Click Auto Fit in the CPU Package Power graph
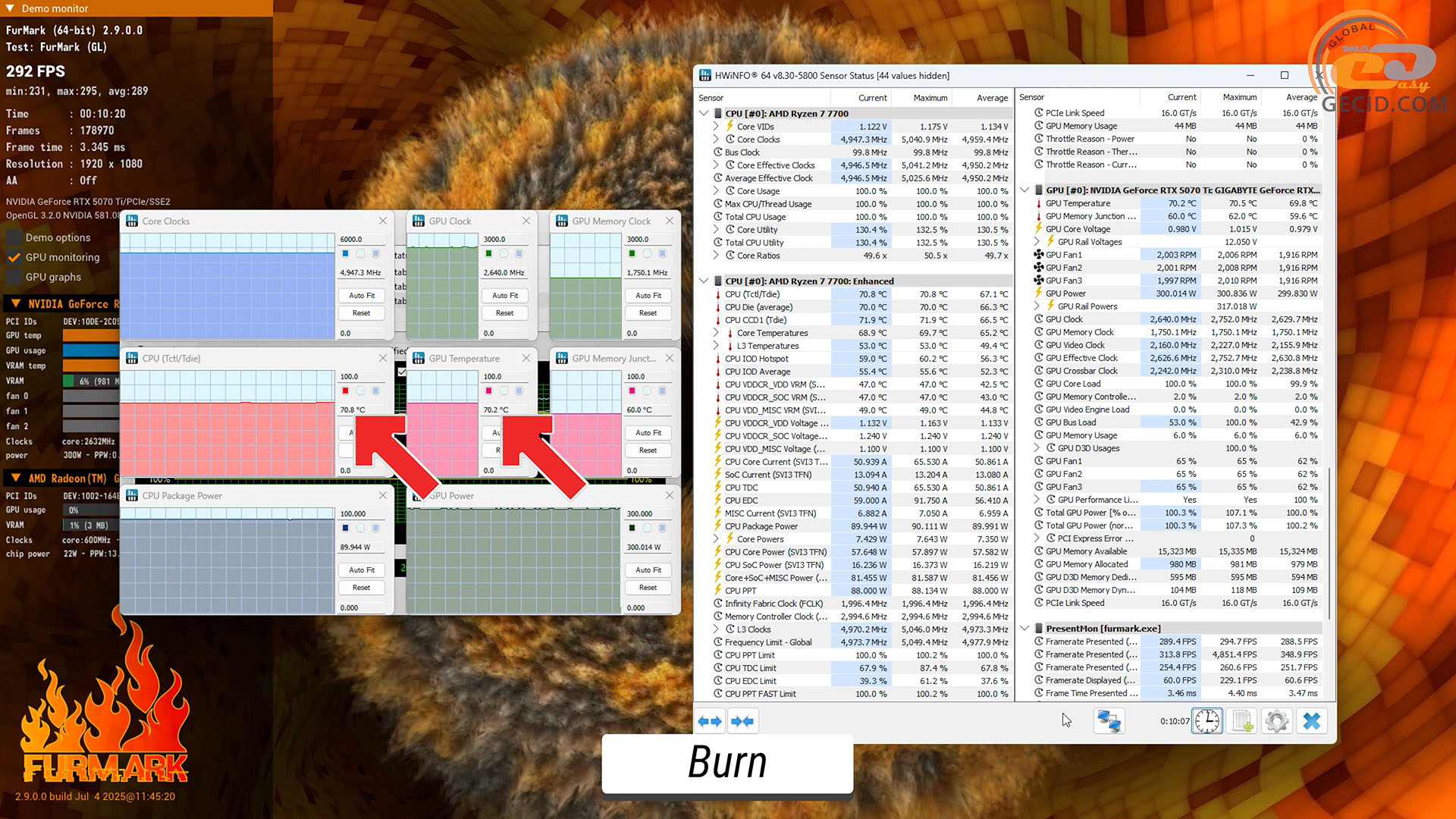Image resolution: width=1456 pixels, height=819 pixels. click(x=361, y=570)
